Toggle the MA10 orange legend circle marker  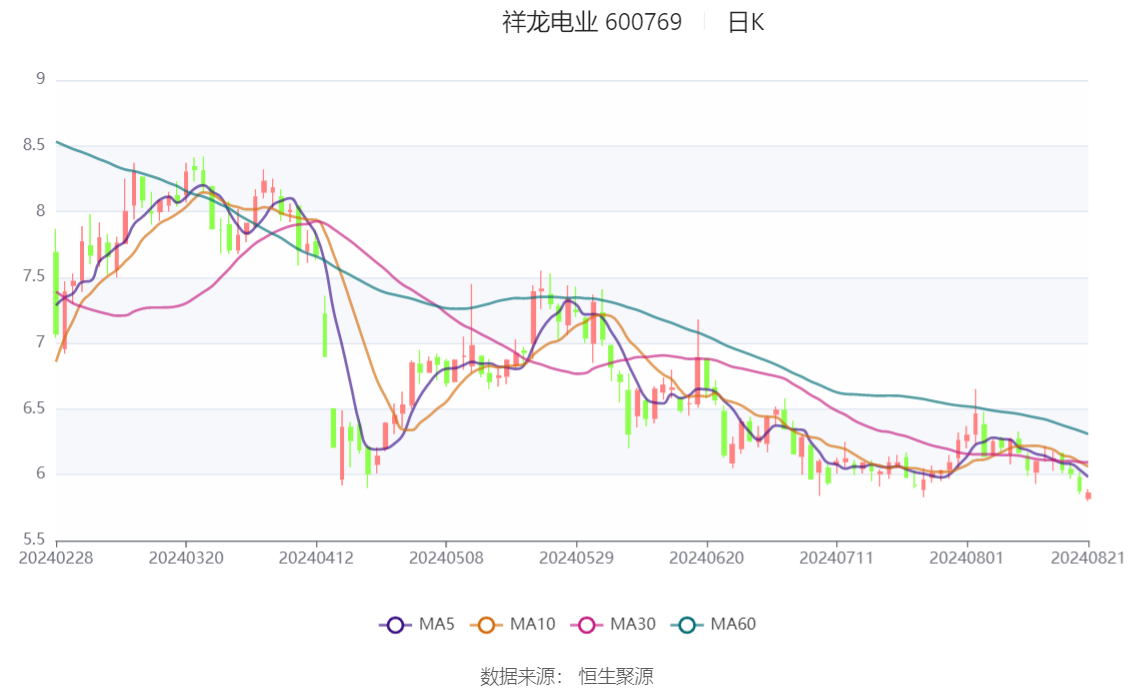point(487,625)
